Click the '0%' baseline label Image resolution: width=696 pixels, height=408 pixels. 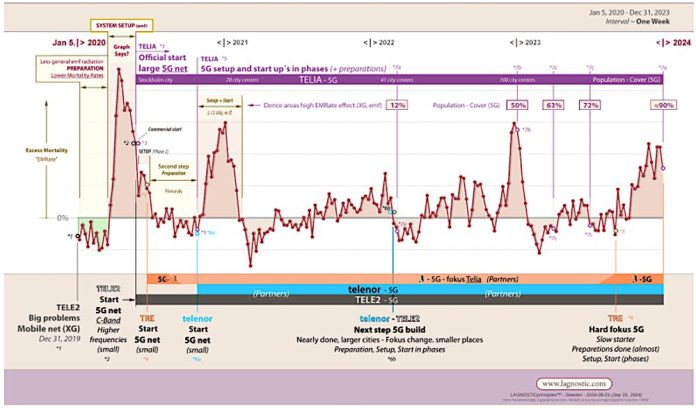pos(63,218)
